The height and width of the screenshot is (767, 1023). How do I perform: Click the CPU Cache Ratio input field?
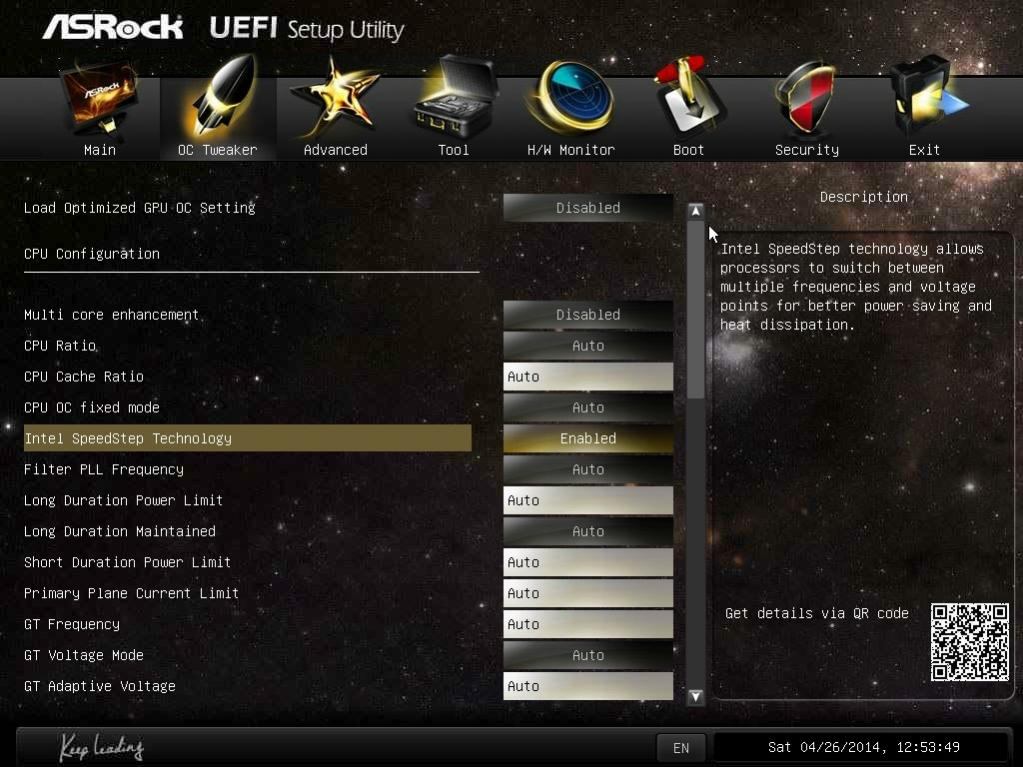pos(588,376)
